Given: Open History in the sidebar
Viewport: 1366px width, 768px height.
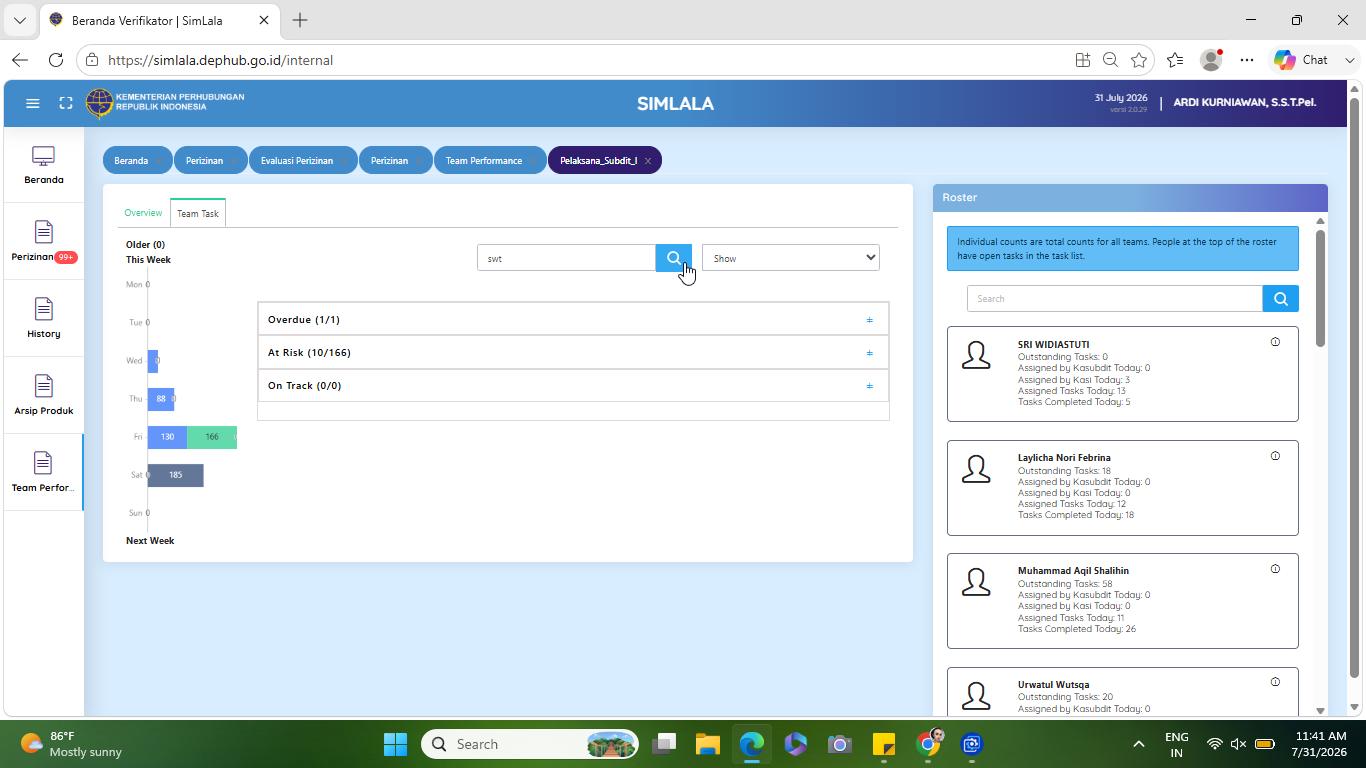Looking at the screenshot, I should click(x=43, y=320).
